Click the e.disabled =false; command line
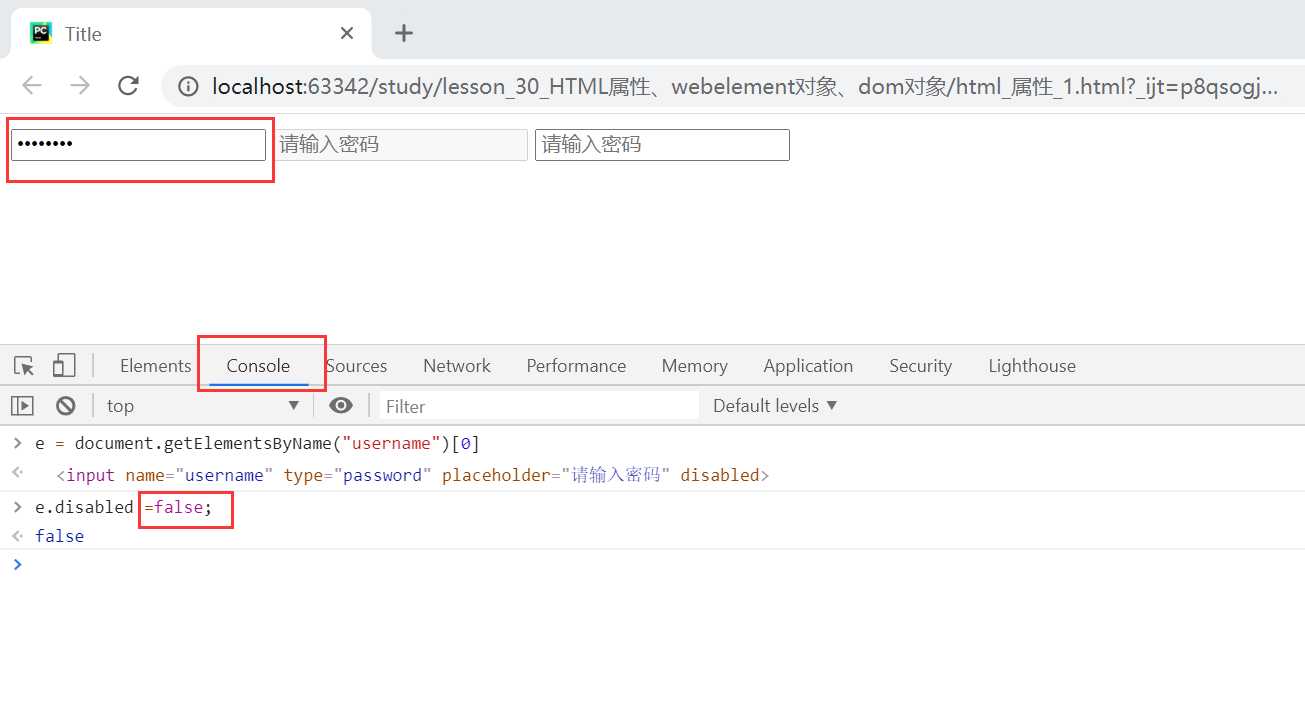 [124, 508]
